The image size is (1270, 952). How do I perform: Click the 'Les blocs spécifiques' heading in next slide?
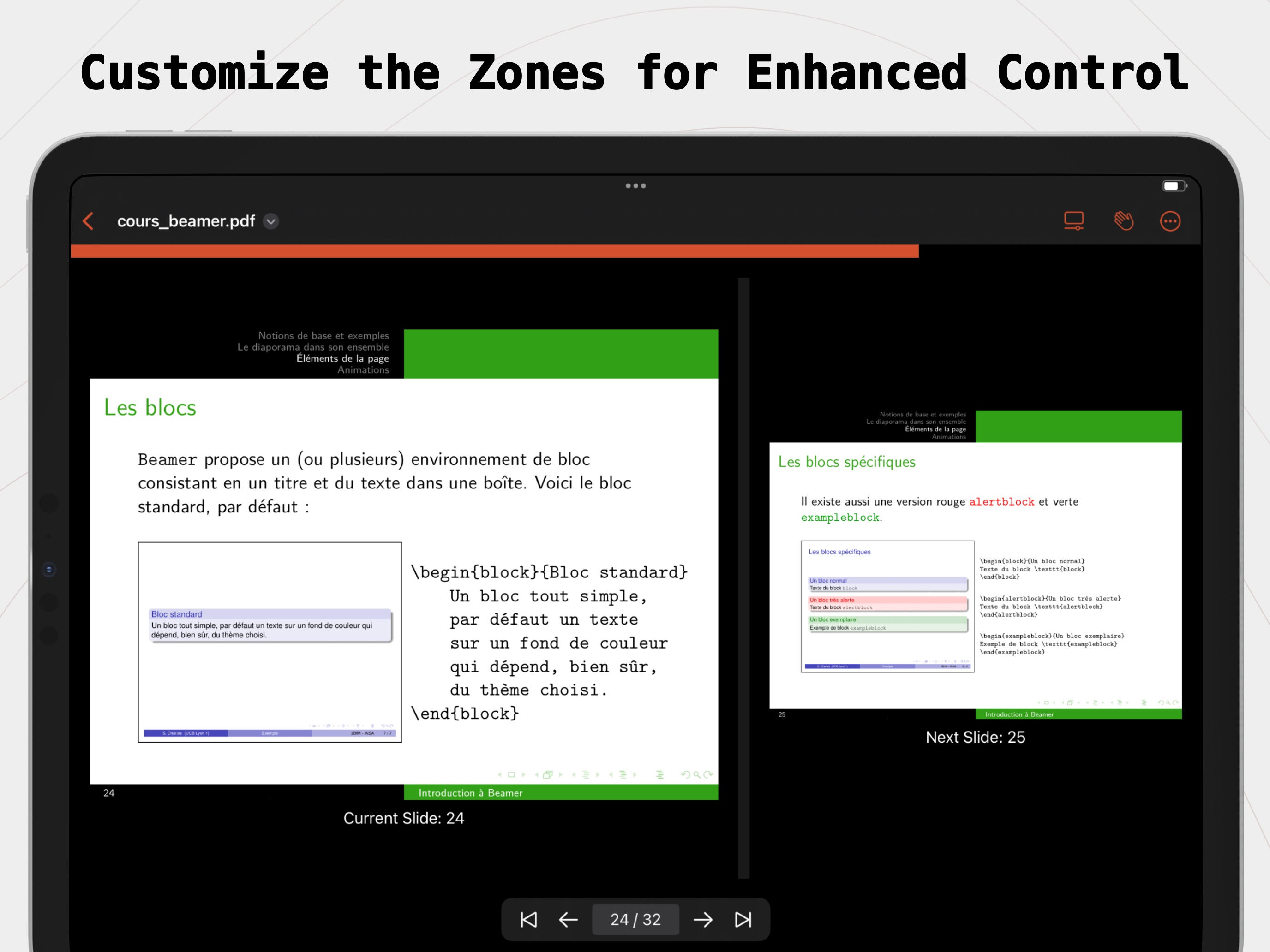[847, 462]
